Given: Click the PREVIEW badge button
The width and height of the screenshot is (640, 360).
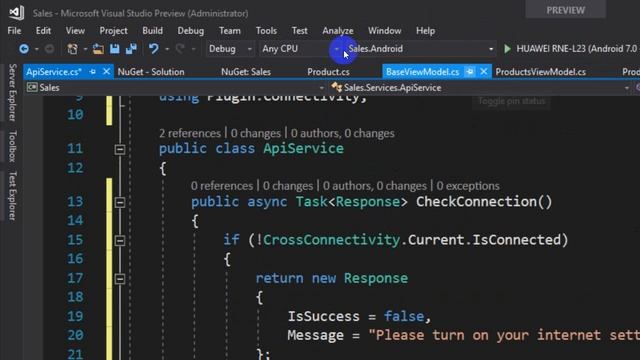Looking at the screenshot, I should pos(565,10).
